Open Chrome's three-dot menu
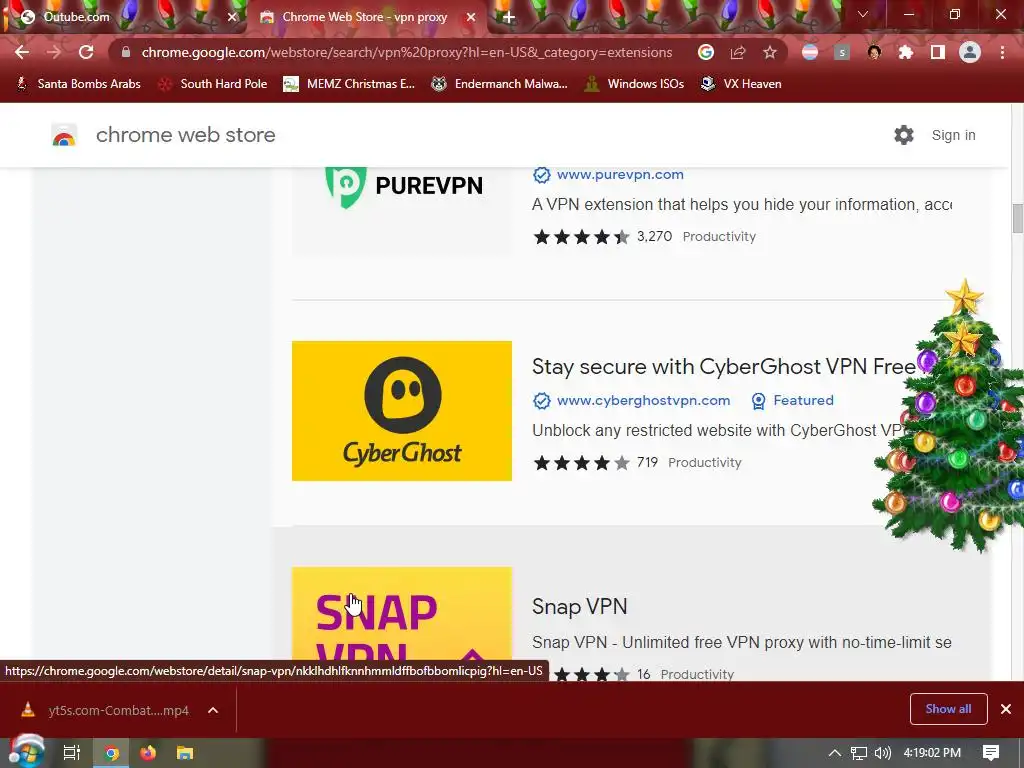 click(x=1002, y=52)
